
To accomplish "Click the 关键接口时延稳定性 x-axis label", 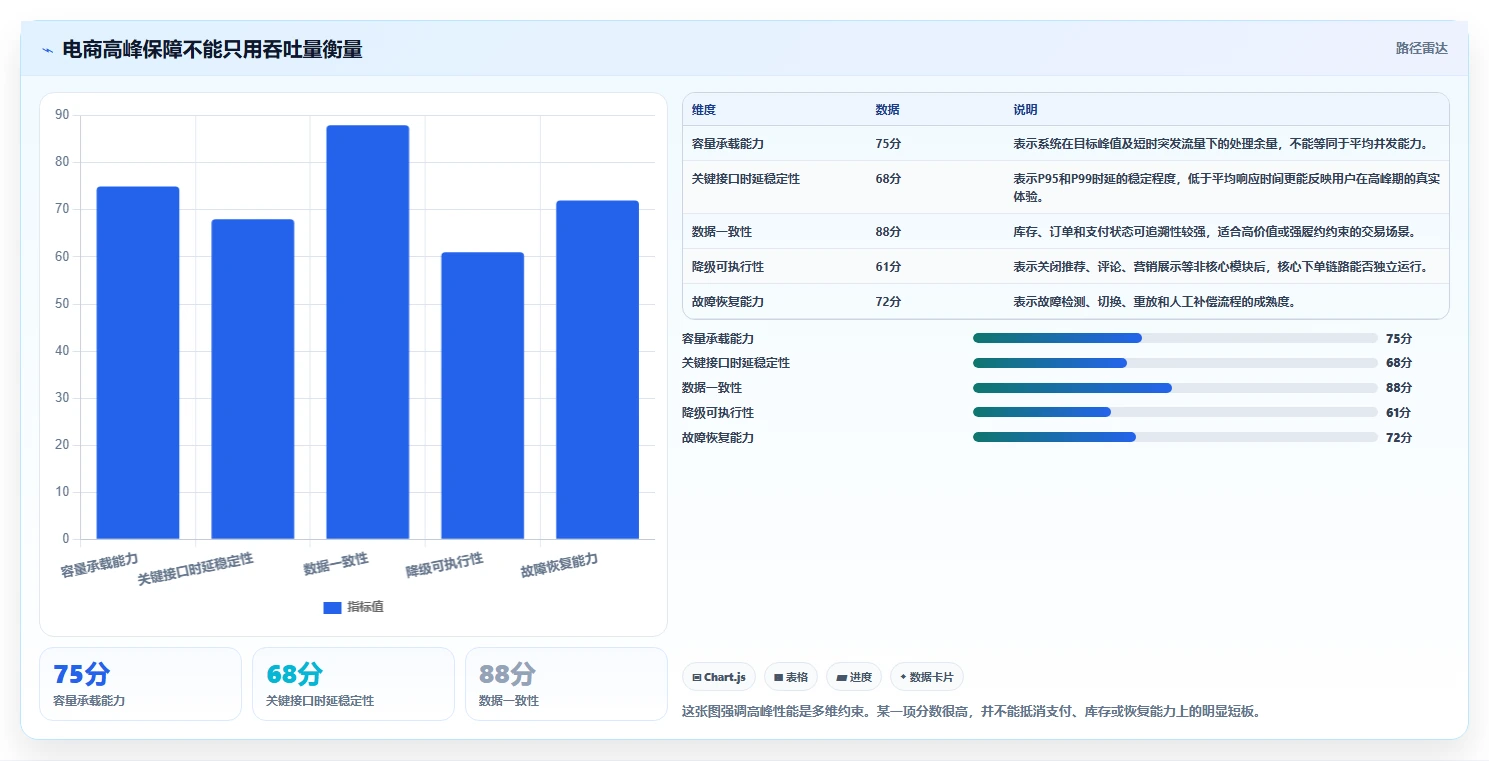I will pyautogui.click(x=195, y=568).
